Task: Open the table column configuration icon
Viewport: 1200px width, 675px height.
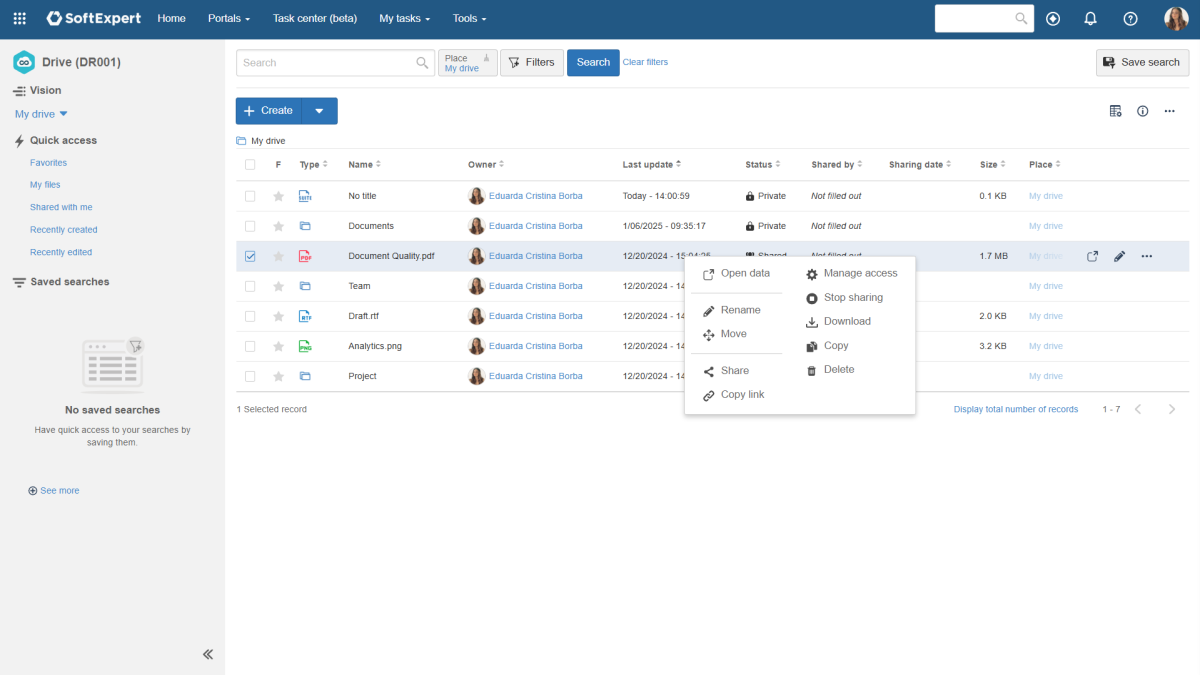Action: pos(1115,111)
